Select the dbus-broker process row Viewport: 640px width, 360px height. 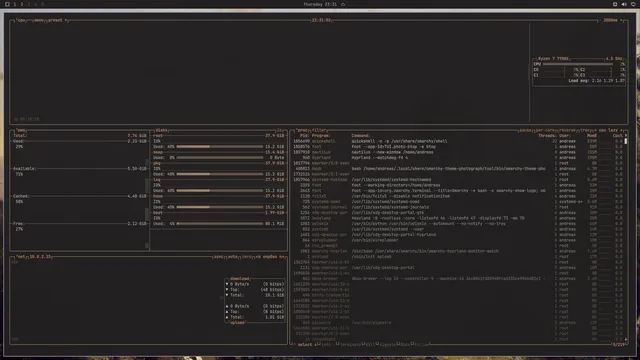pos(457,279)
